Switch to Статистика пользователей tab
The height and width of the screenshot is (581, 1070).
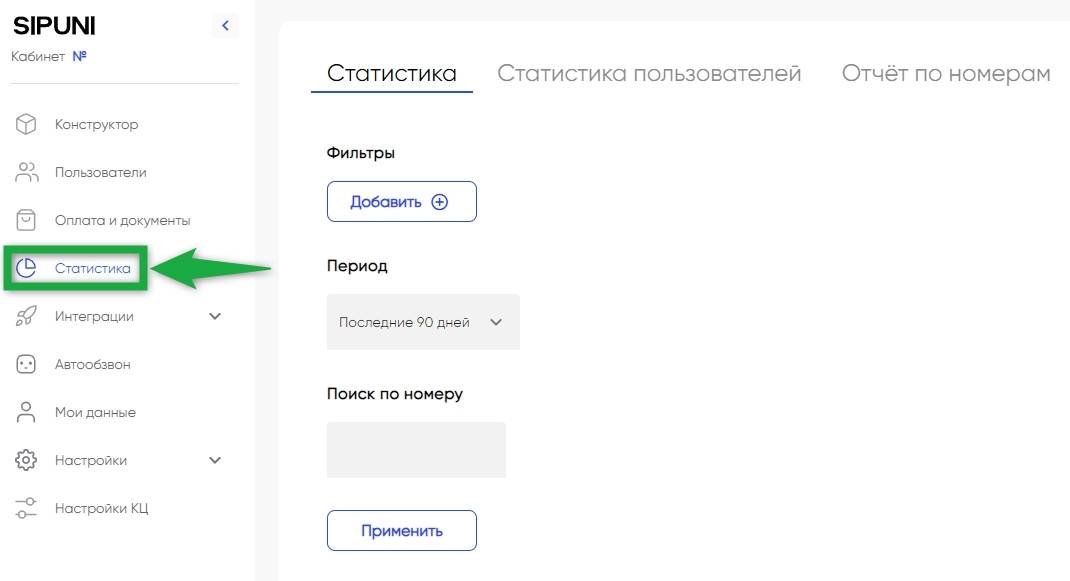(x=649, y=74)
